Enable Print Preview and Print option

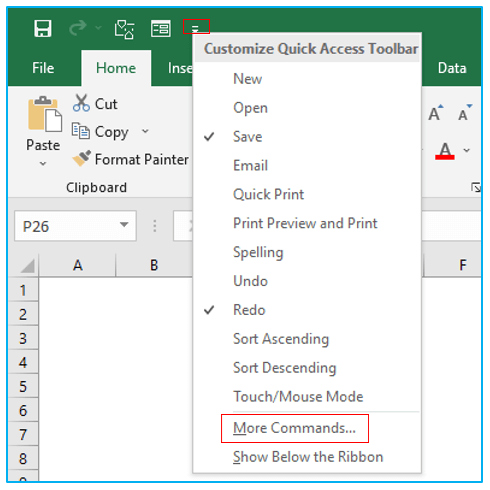(x=307, y=223)
